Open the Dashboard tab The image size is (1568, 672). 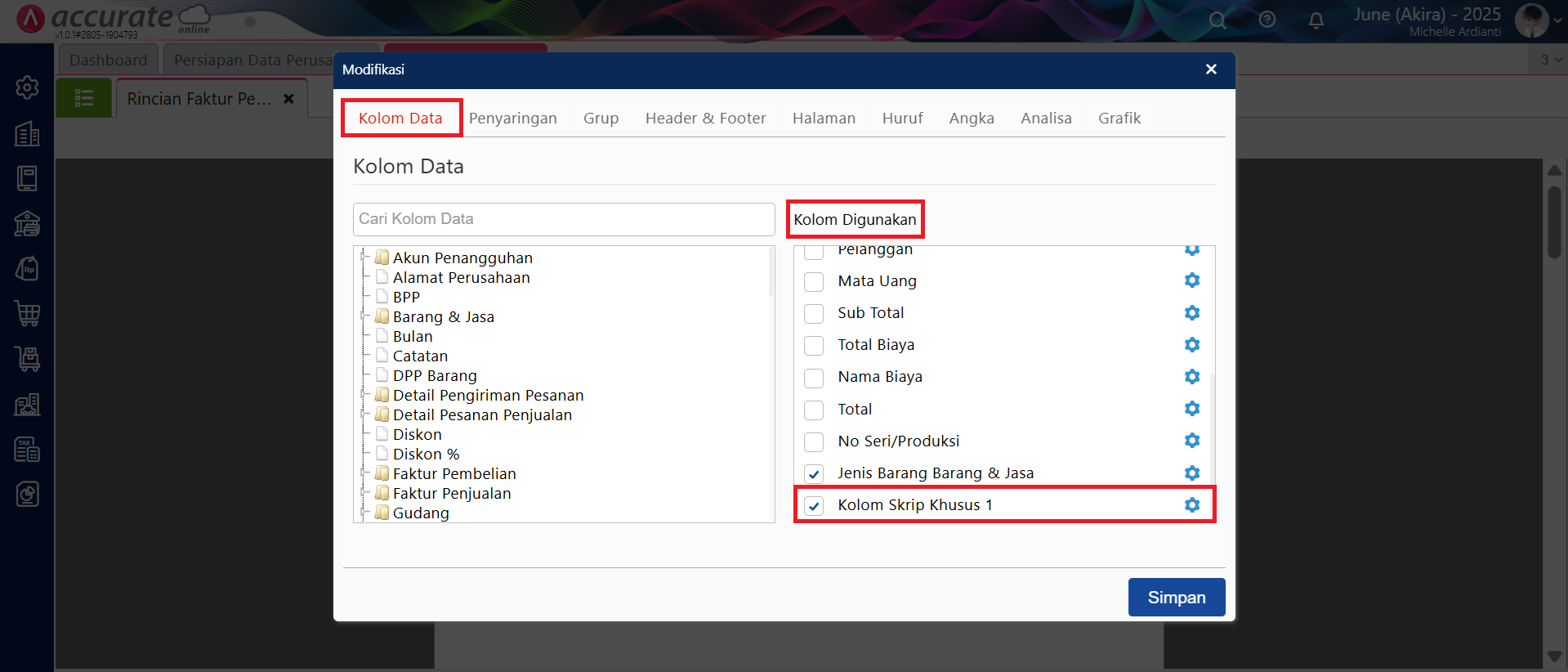109,60
